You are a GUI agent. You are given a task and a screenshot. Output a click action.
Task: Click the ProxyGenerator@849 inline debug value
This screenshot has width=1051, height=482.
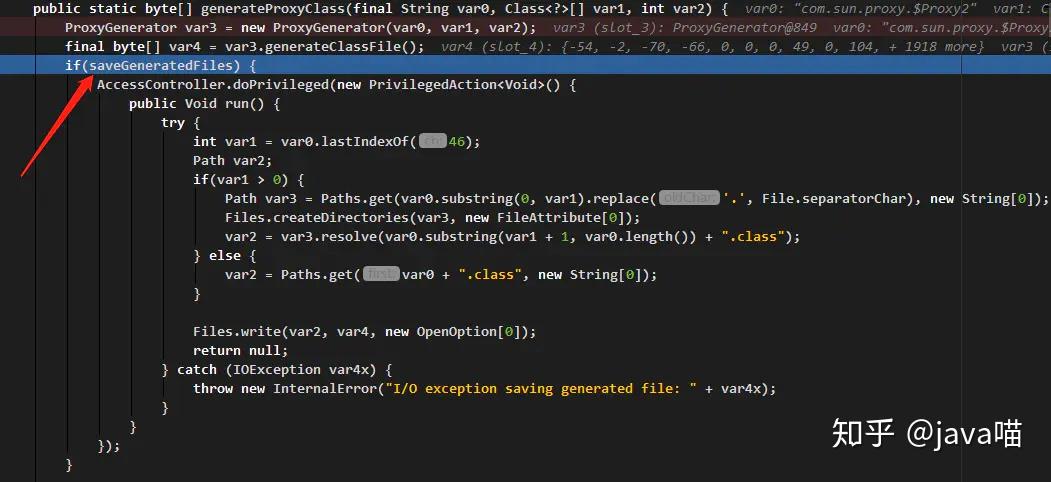tap(745, 27)
